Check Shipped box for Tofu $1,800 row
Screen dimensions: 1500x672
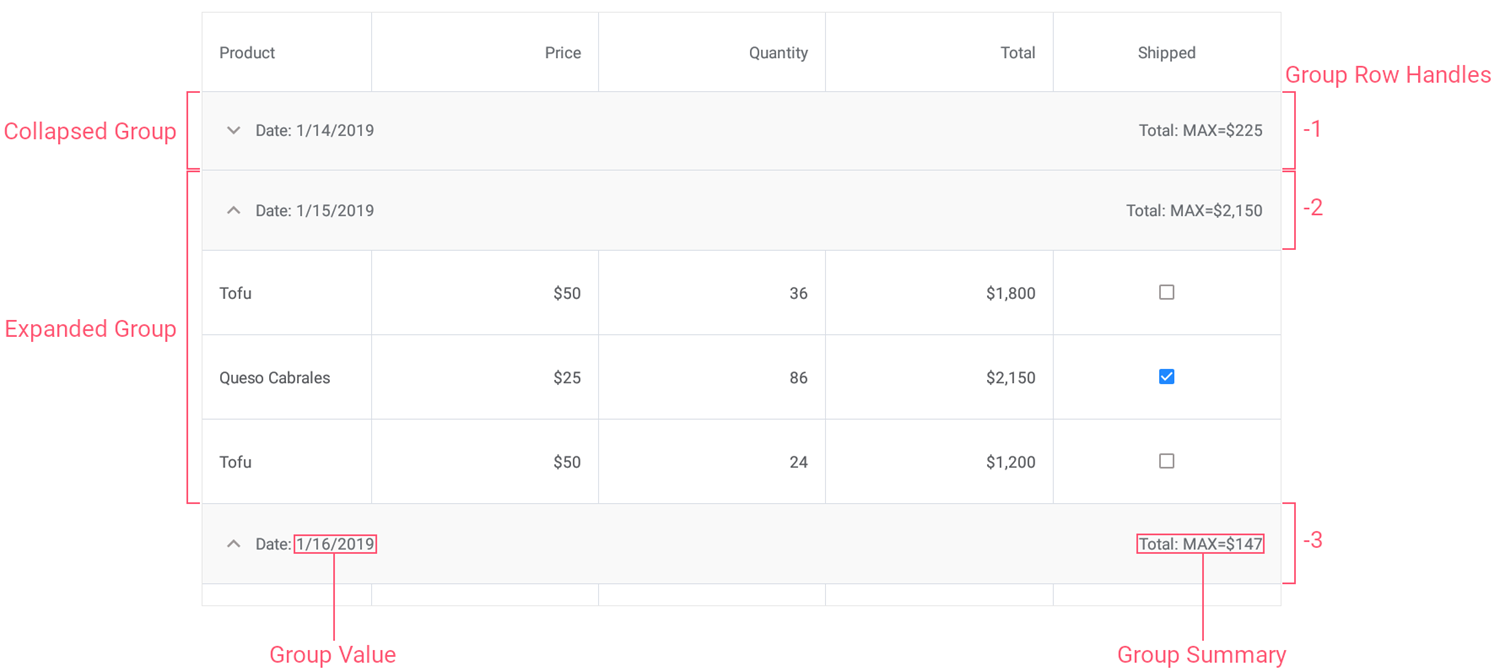tap(1166, 293)
